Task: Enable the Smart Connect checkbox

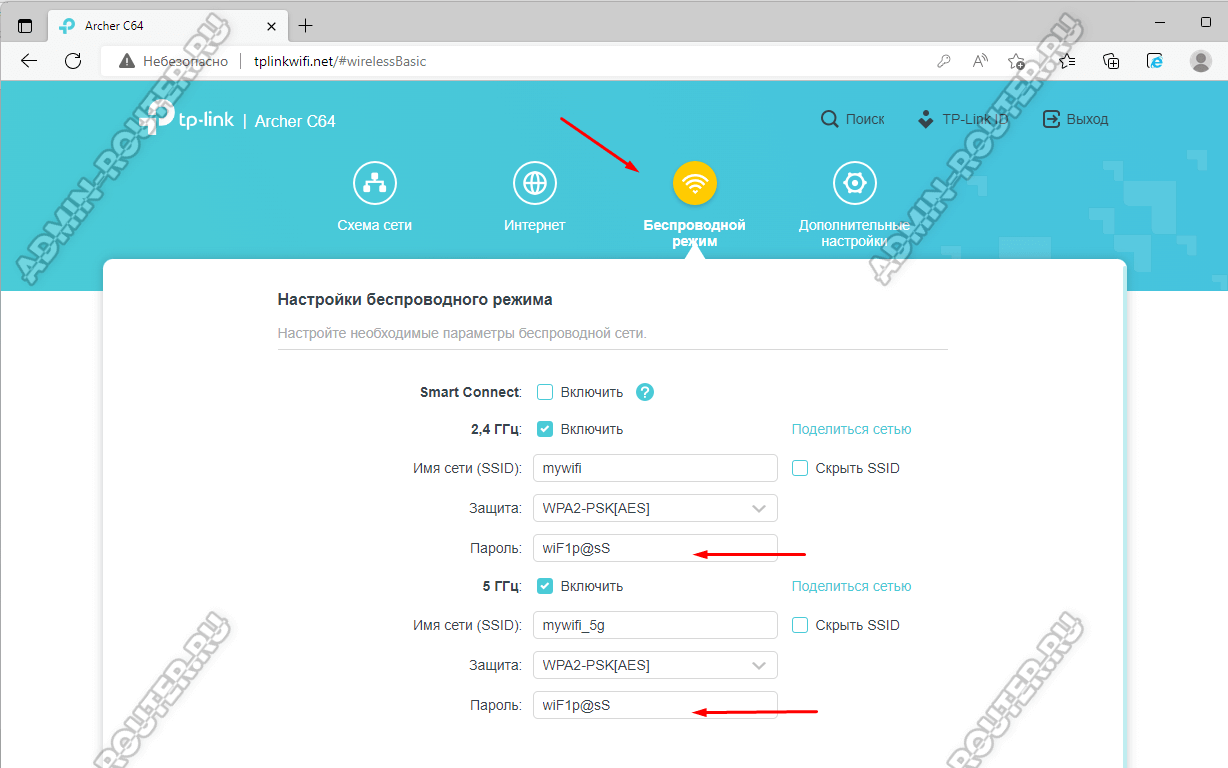Action: coord(545,392)
